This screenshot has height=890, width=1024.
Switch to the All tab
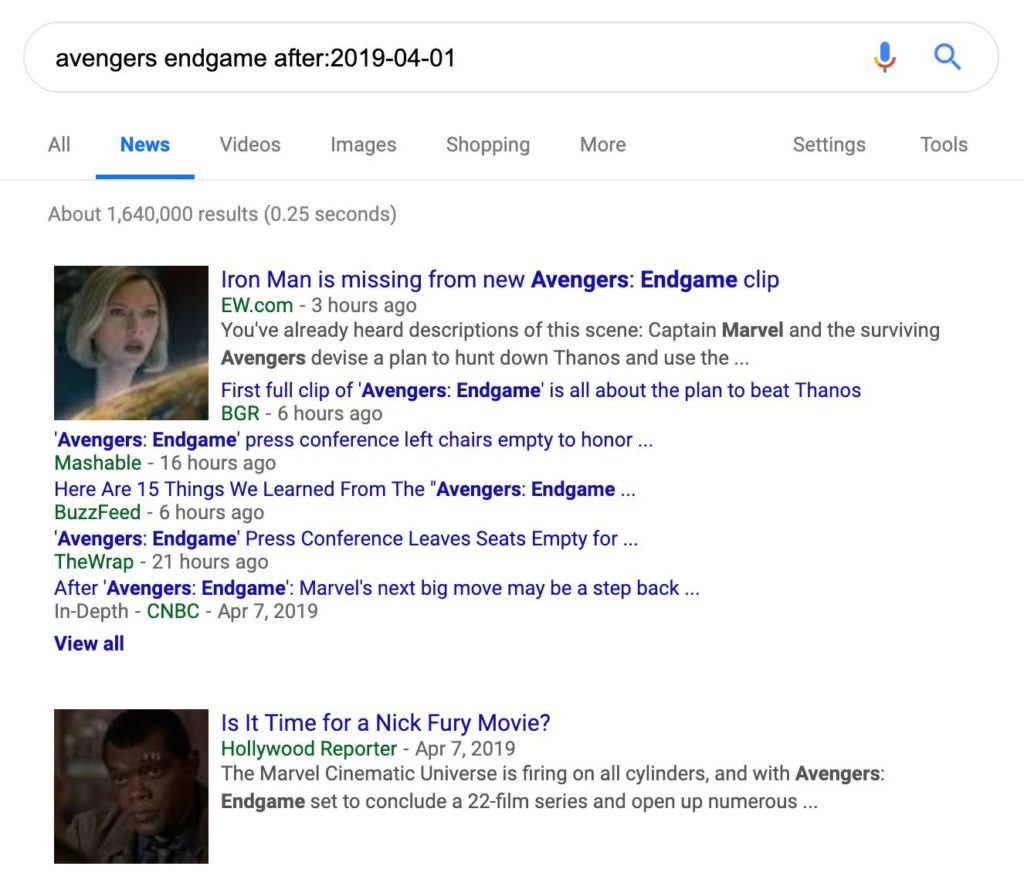pos(59,144)
